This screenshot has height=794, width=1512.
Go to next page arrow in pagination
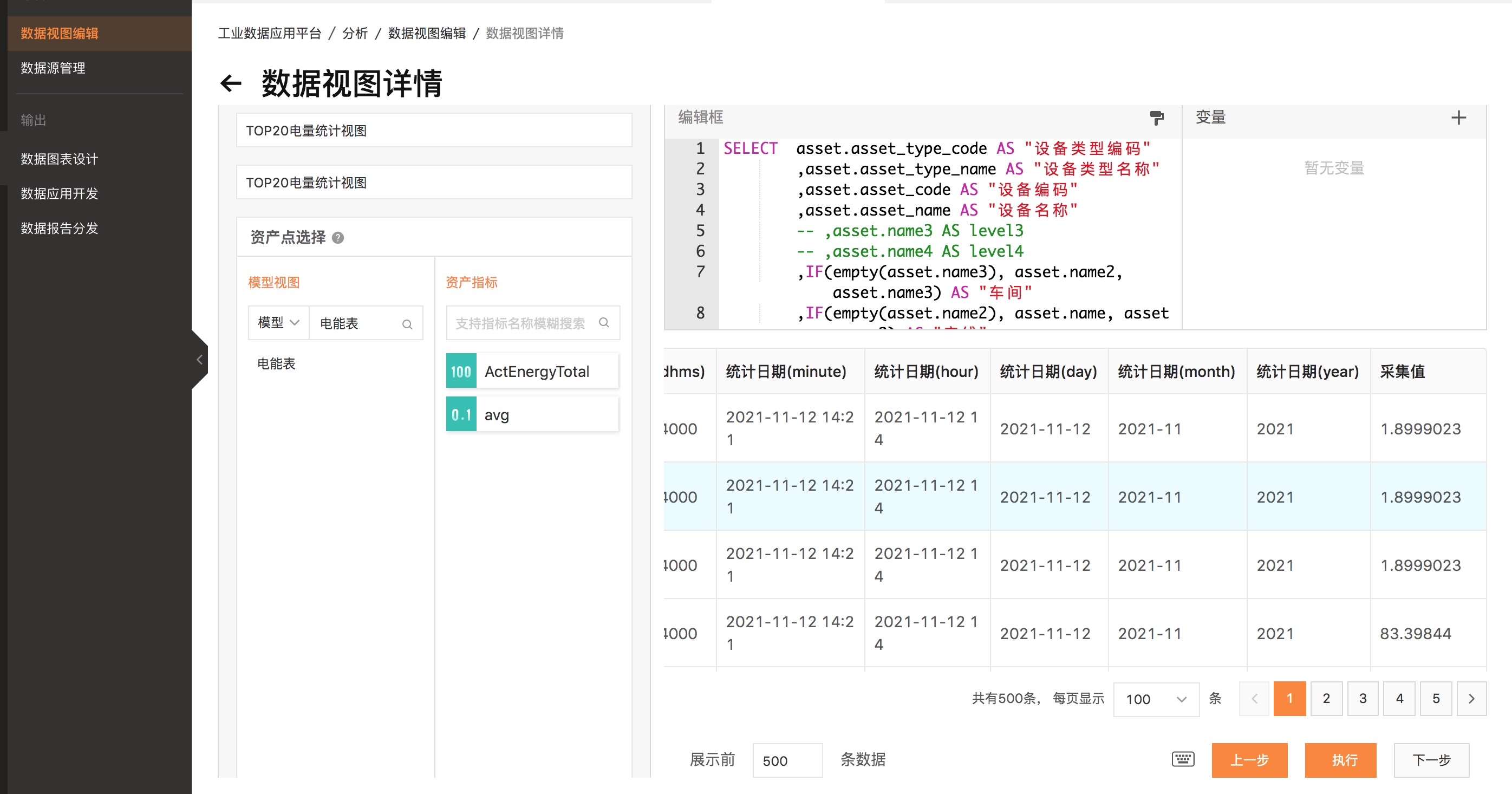click(1471, 698)
